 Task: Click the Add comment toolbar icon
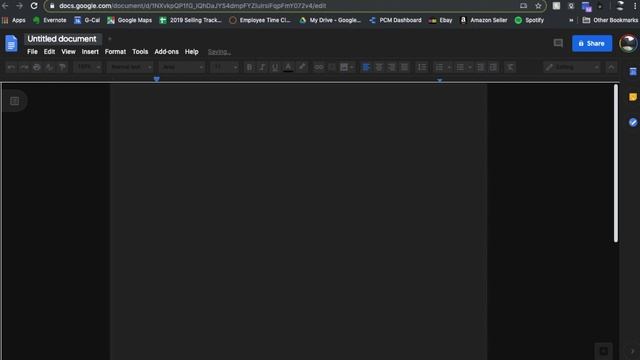point(331,67)
